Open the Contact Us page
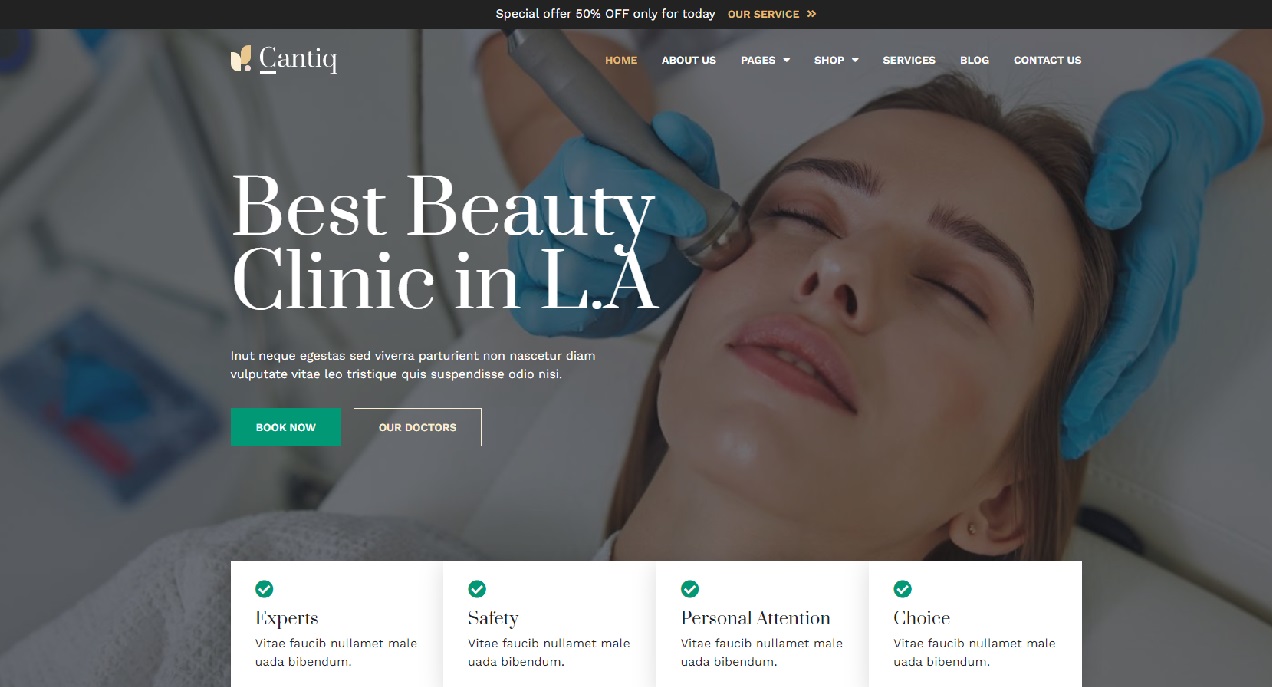This screenshot has width=1272, height=687. (x=1047, y=60)
